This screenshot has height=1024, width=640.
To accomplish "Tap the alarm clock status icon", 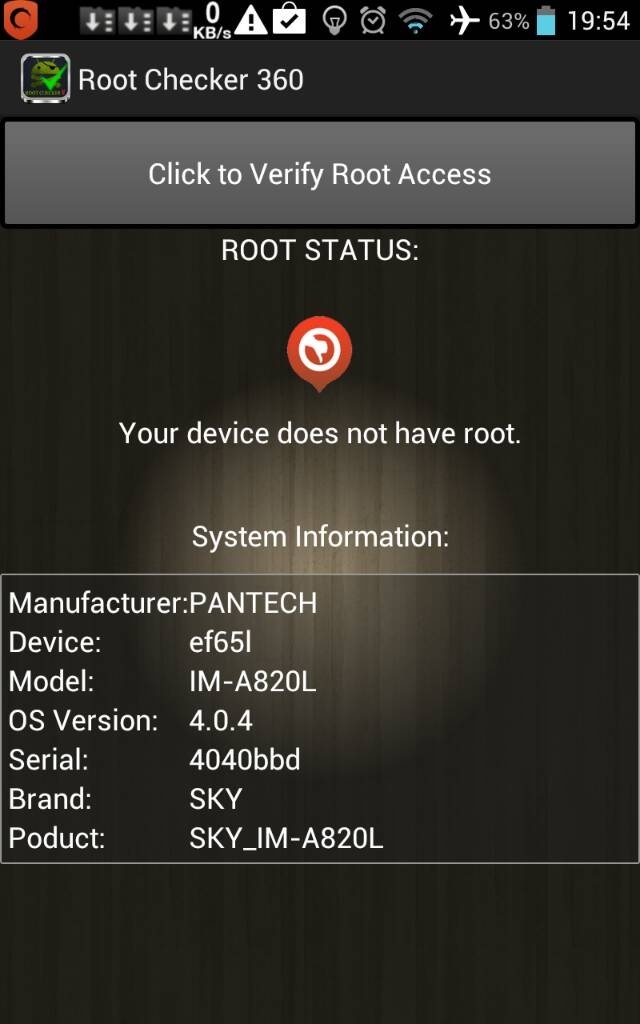I will pyautogui.click(x=373, y=21).
